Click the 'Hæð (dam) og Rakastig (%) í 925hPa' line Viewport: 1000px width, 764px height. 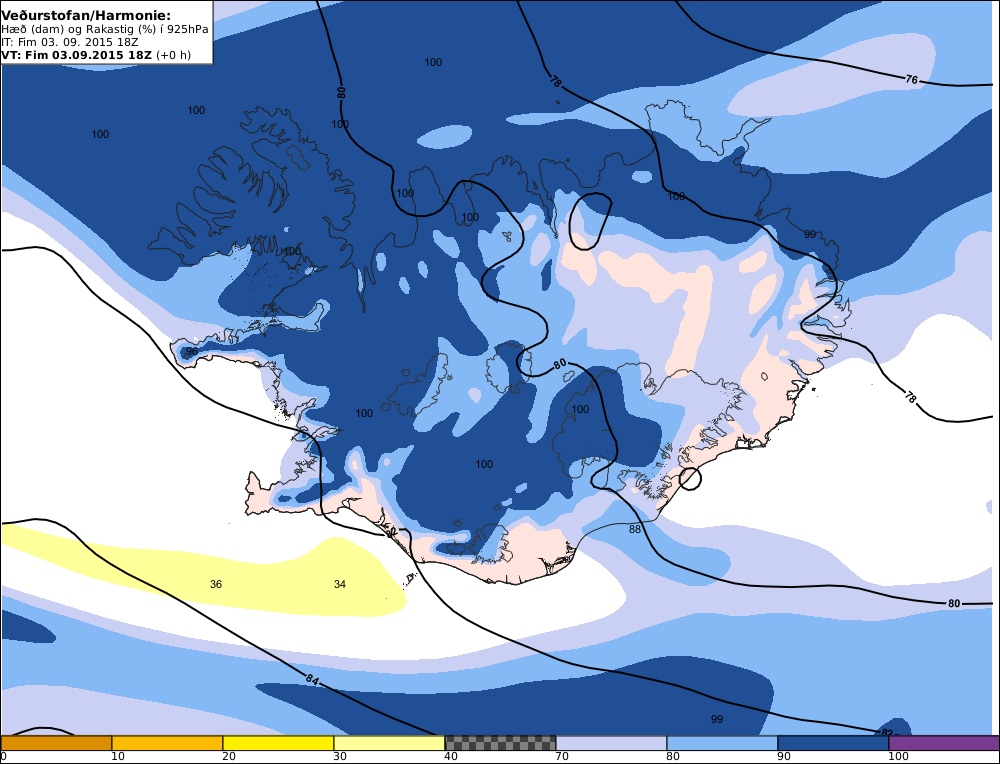click(x=105, y=29)
